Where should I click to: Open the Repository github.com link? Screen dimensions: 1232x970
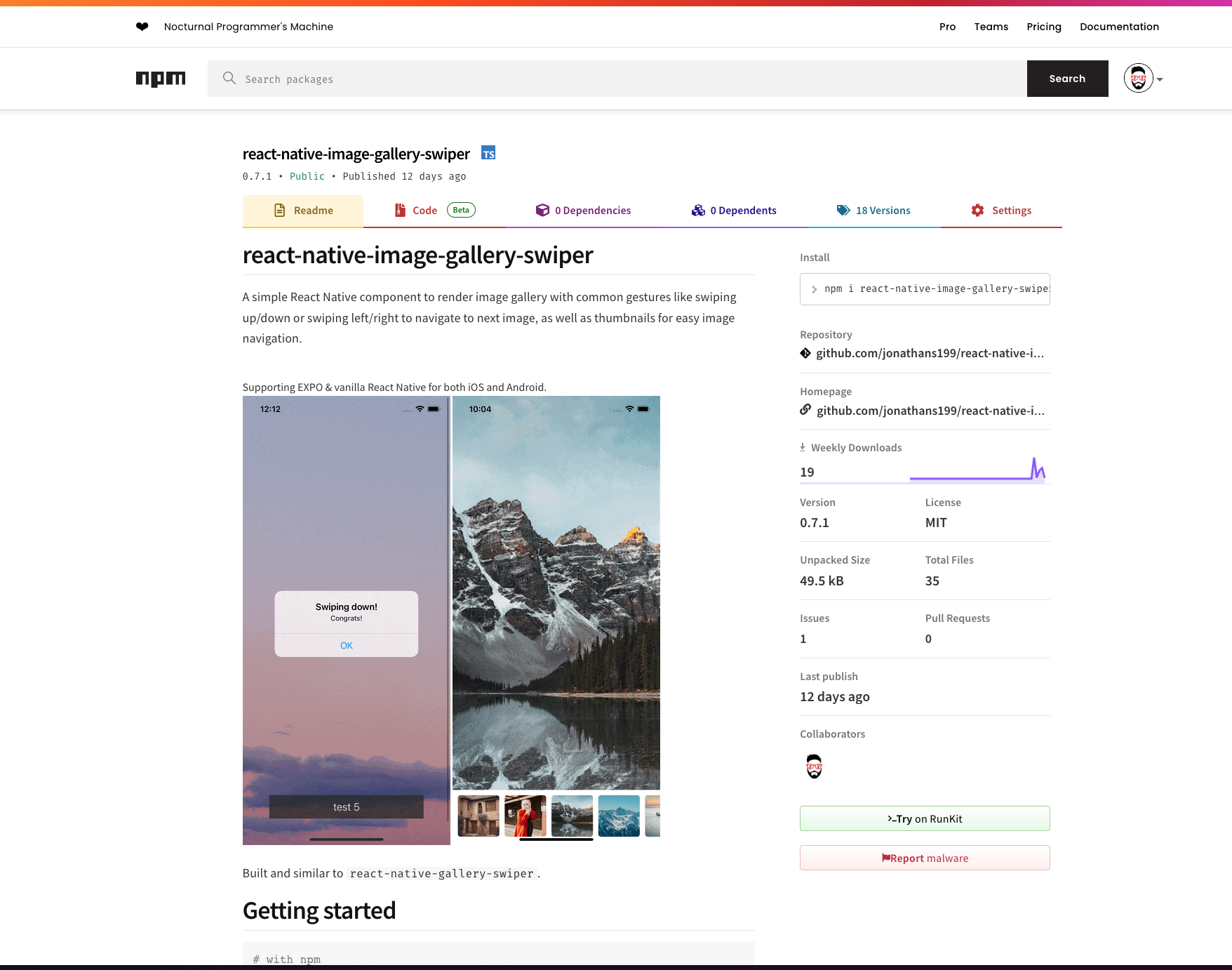930,353
